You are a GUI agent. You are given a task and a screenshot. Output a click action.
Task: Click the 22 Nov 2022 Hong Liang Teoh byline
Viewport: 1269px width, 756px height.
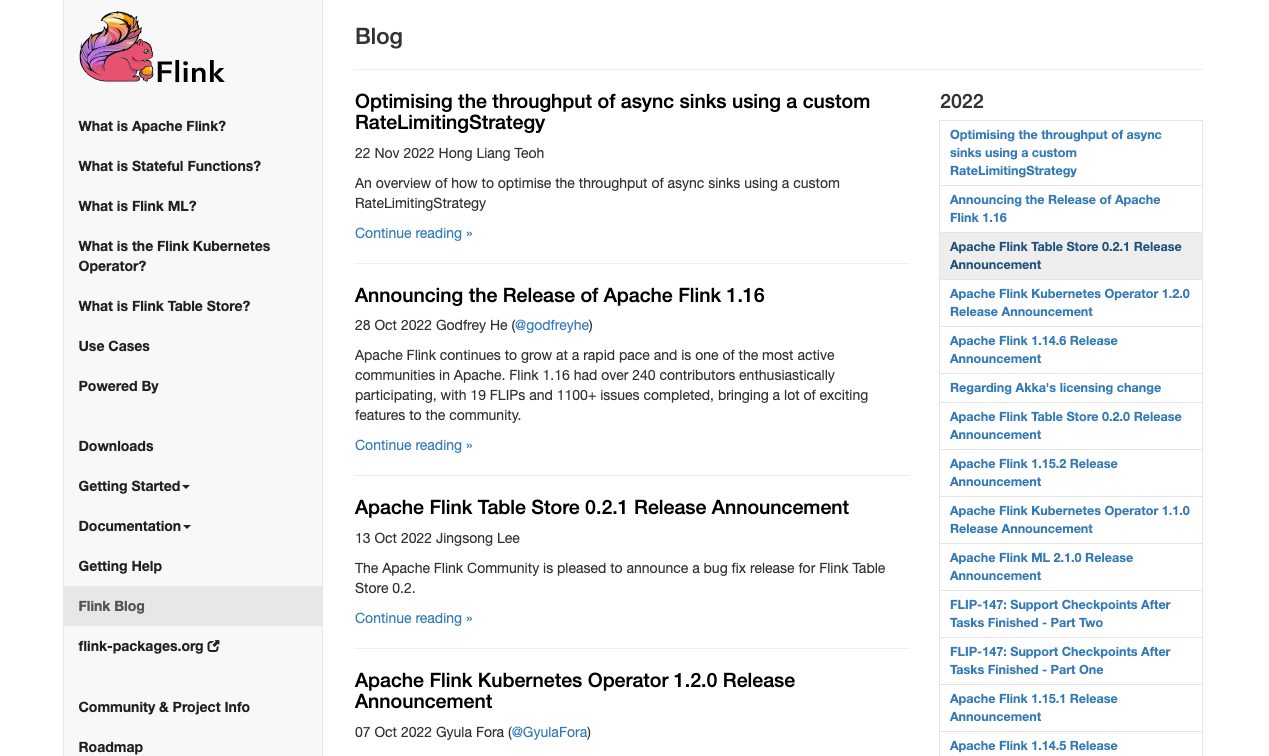(x=449, y=153)
